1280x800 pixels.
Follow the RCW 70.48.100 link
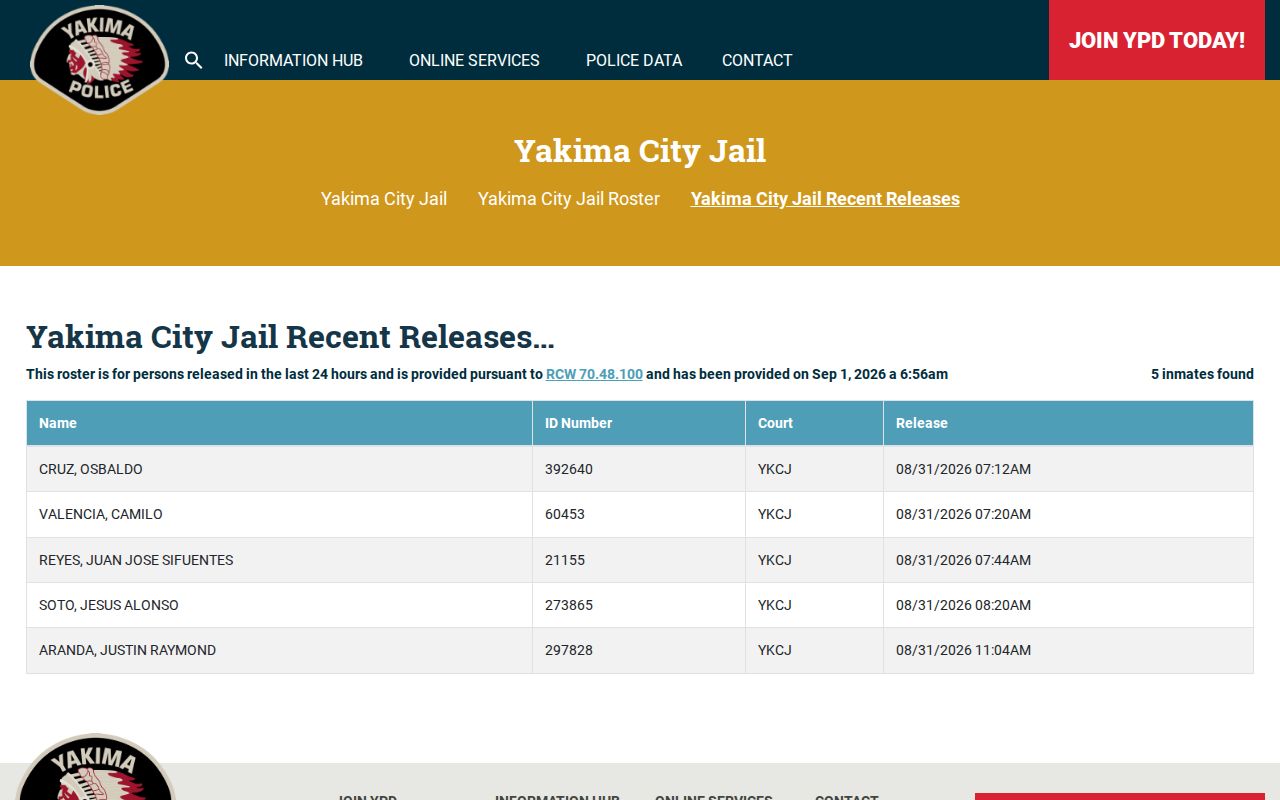click(x=594, y=374)
